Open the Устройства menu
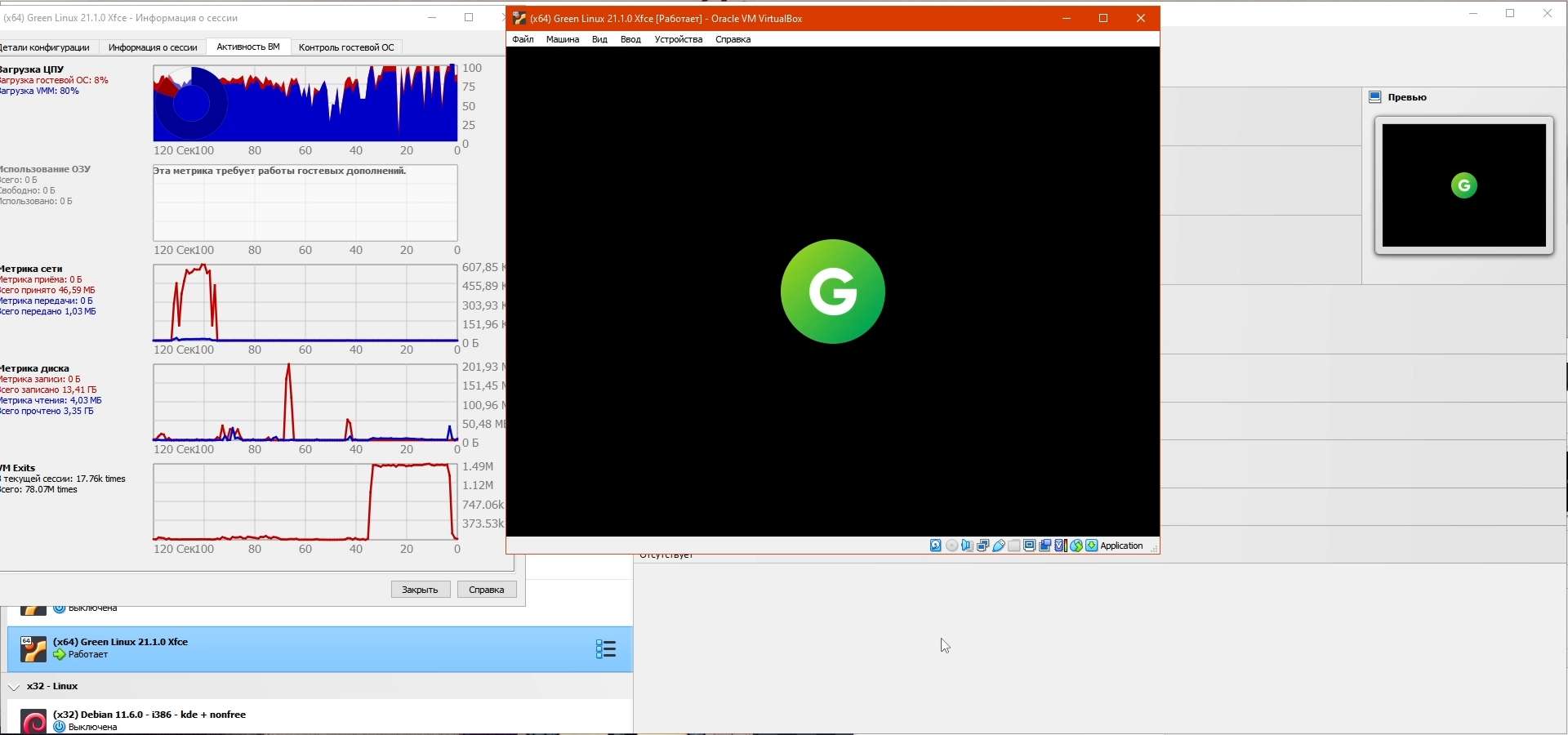 click(x=678, y=39)
